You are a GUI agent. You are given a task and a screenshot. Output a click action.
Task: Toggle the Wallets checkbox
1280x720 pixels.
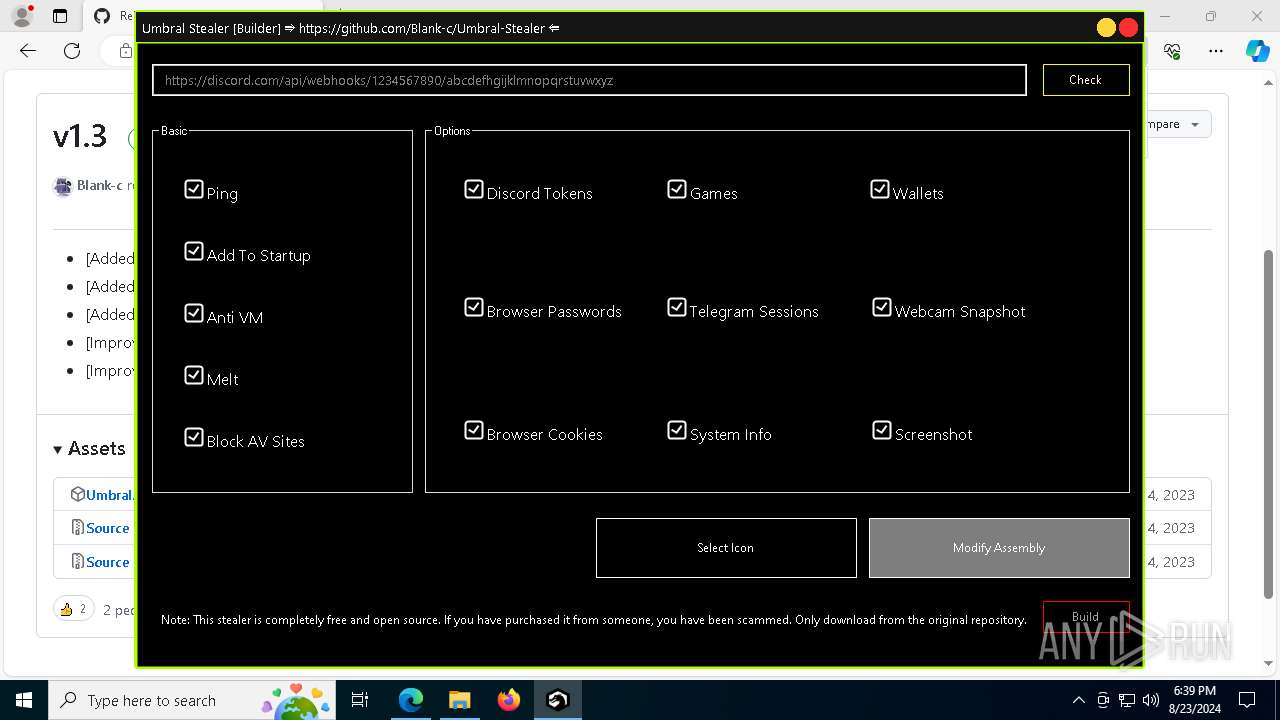coord(880,189)
